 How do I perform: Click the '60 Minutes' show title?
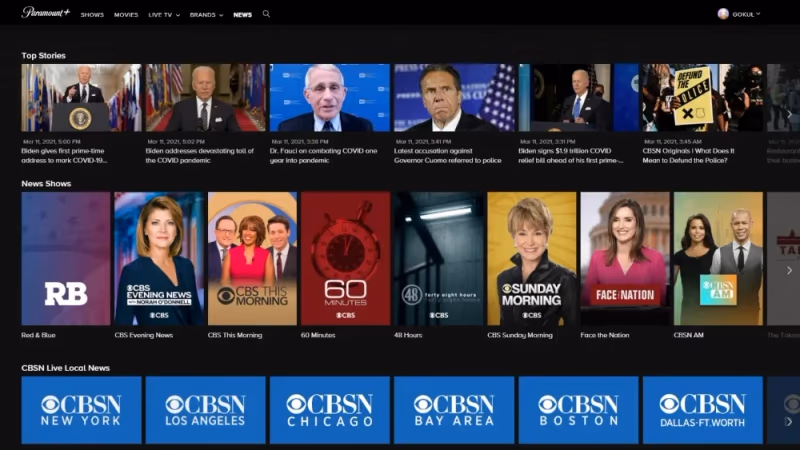pyautogui.click(x=318, y=335)
